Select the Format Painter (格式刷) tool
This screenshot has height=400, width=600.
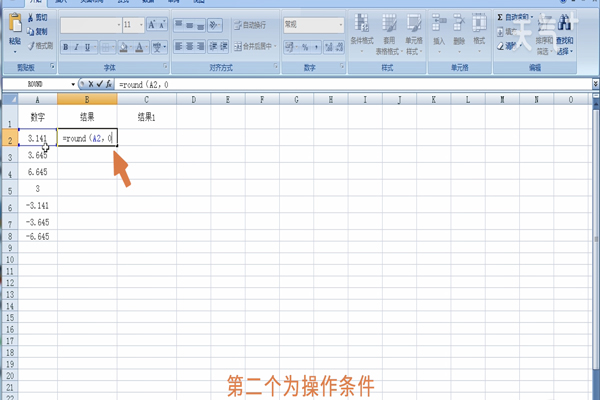(40, 46)
